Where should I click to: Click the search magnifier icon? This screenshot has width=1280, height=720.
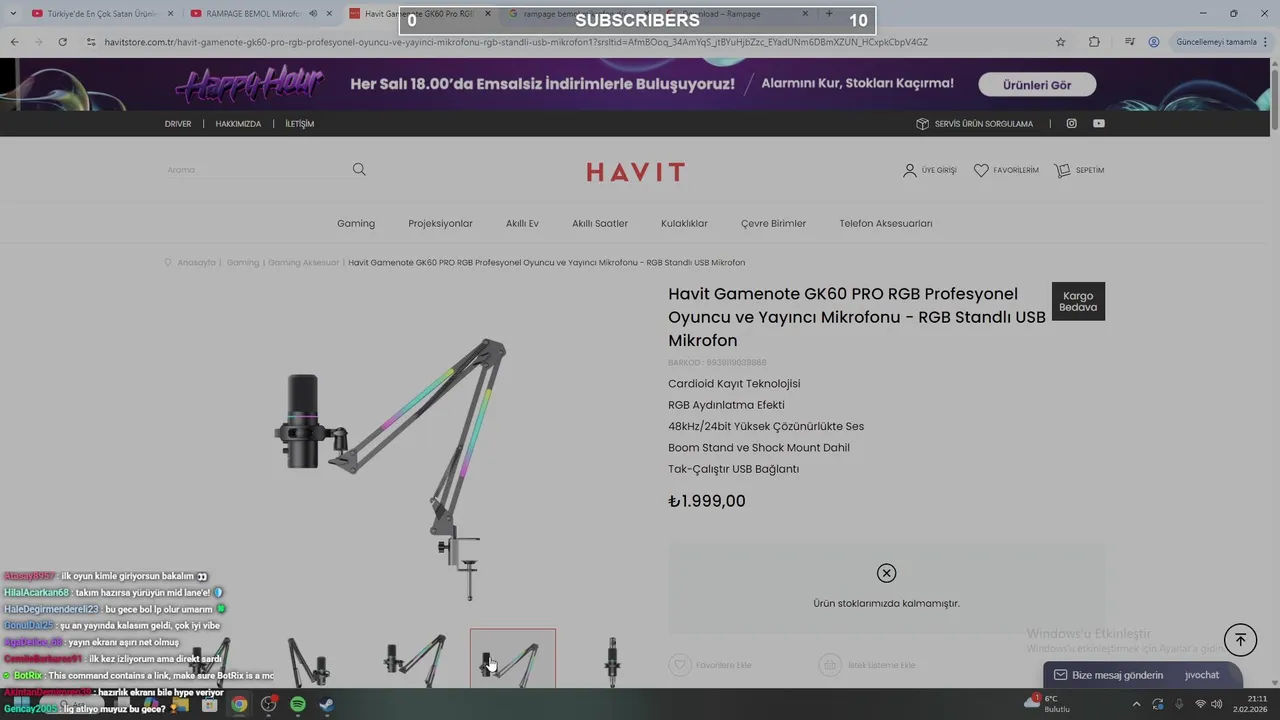[x=359, y=169]
